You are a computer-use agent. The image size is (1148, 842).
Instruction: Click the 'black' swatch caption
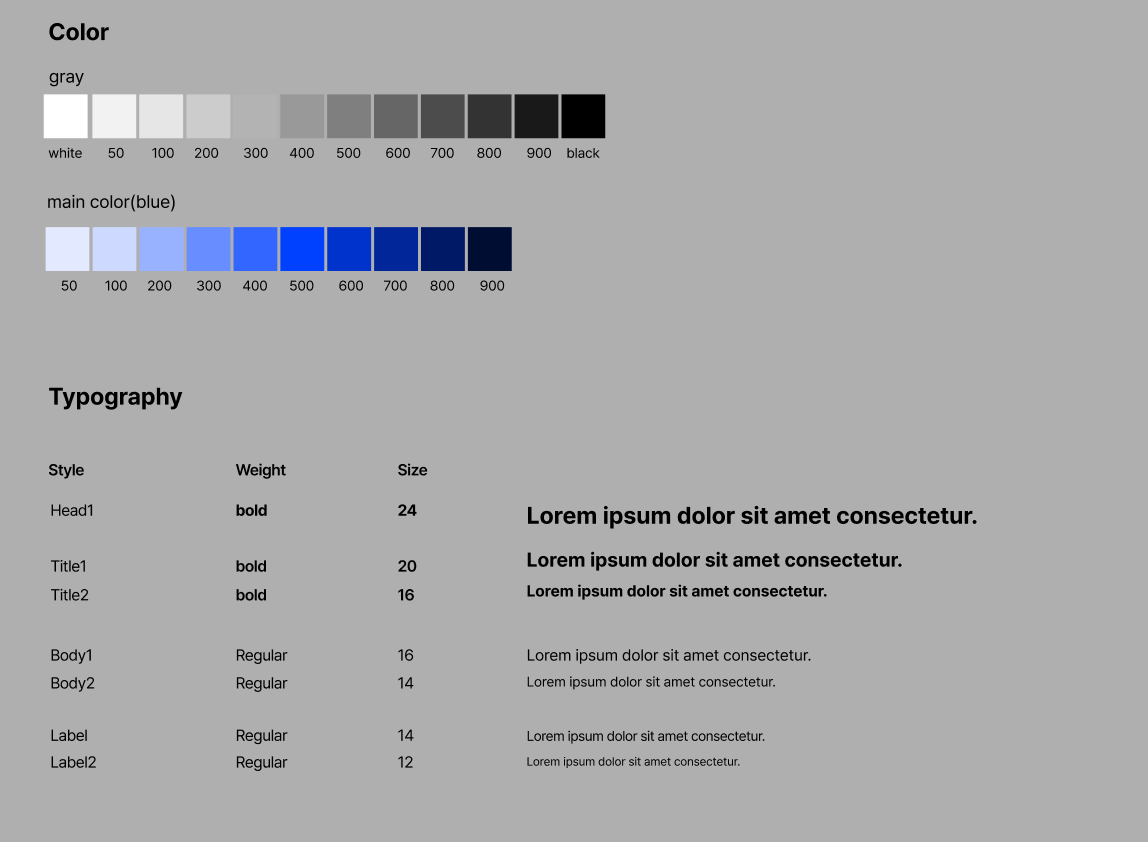[x=583, y=153]
